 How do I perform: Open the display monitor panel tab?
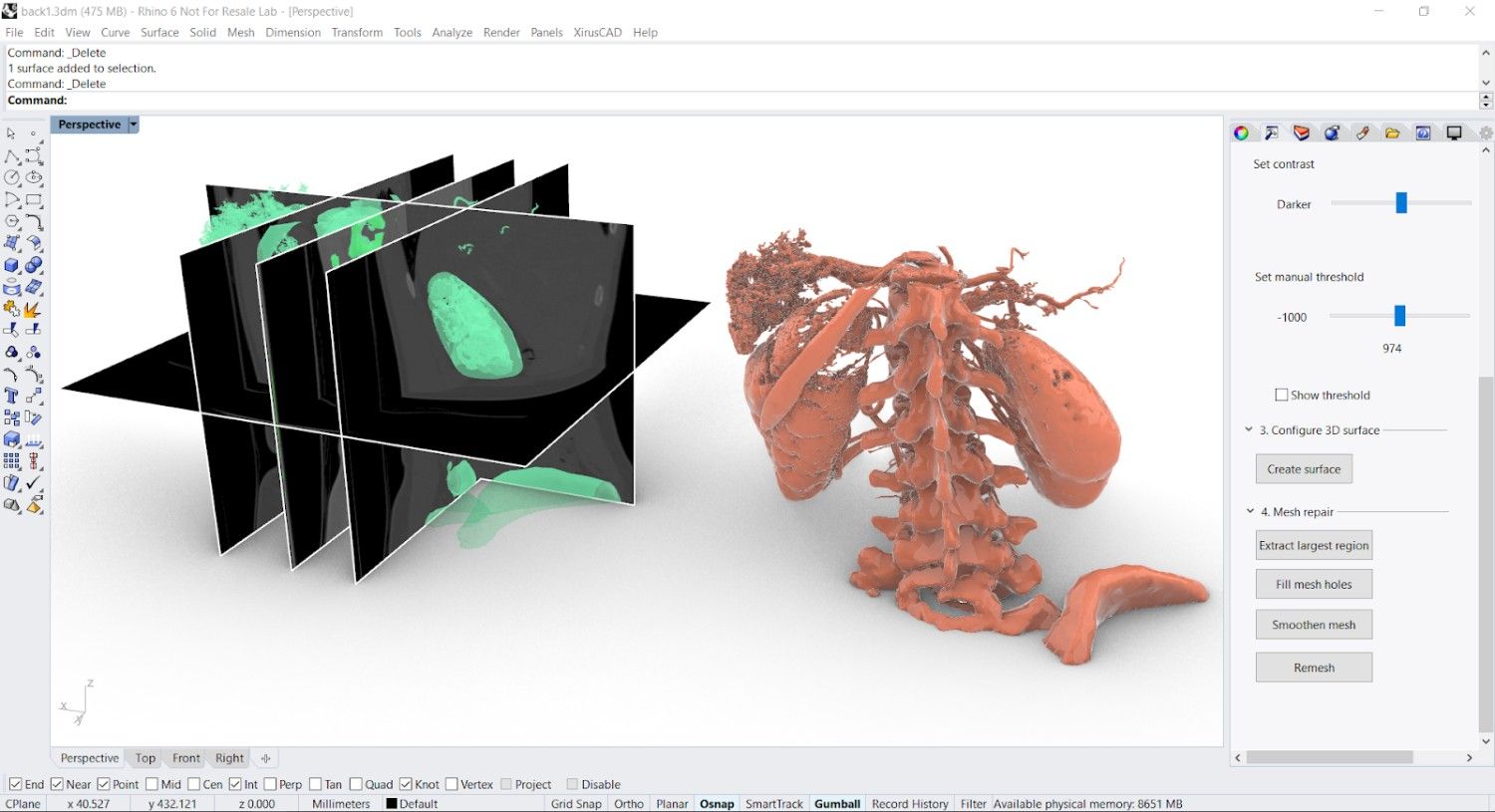click(1454, 132)
